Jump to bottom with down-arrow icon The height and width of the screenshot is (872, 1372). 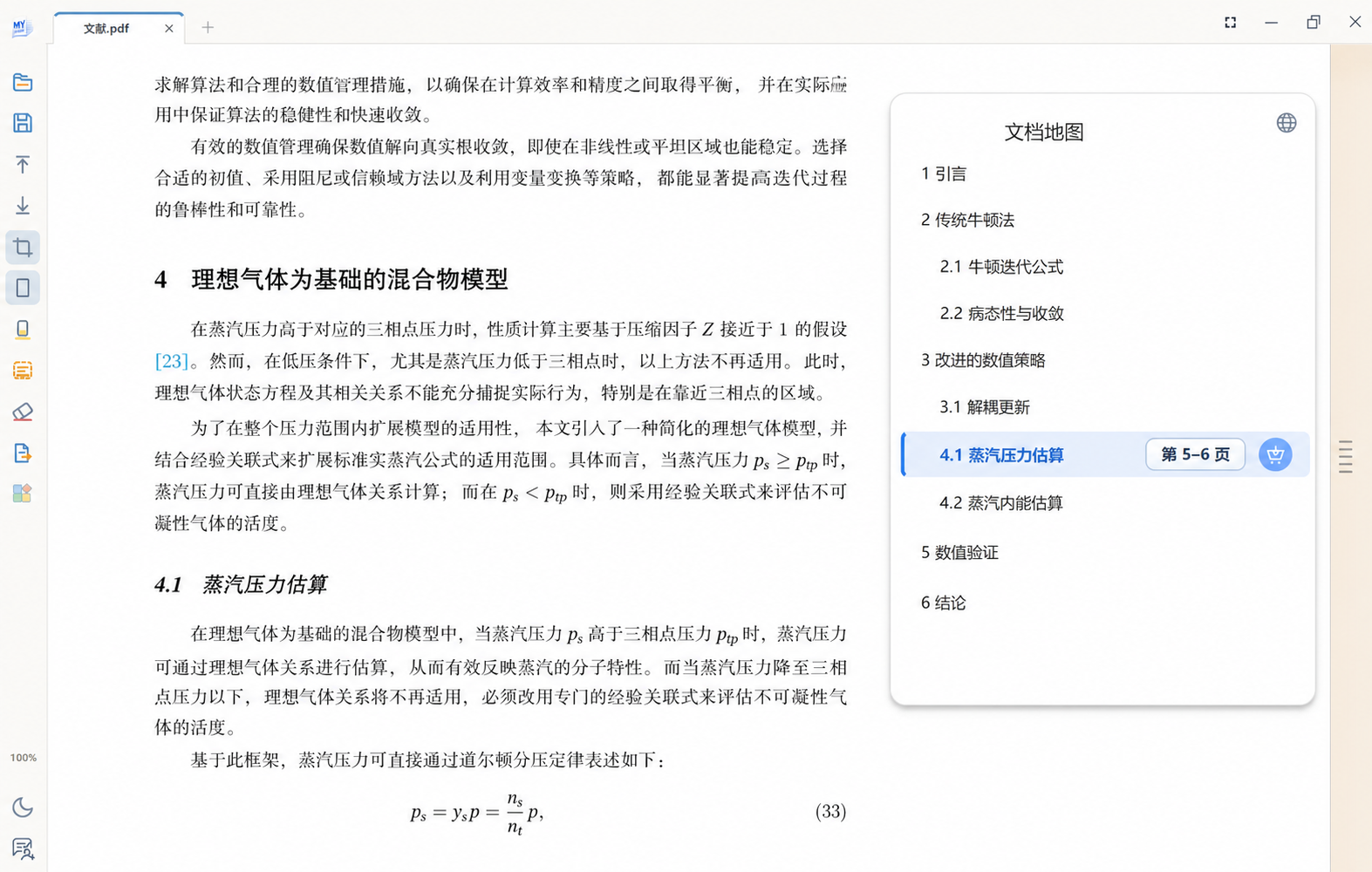click(x=23, y=206)
